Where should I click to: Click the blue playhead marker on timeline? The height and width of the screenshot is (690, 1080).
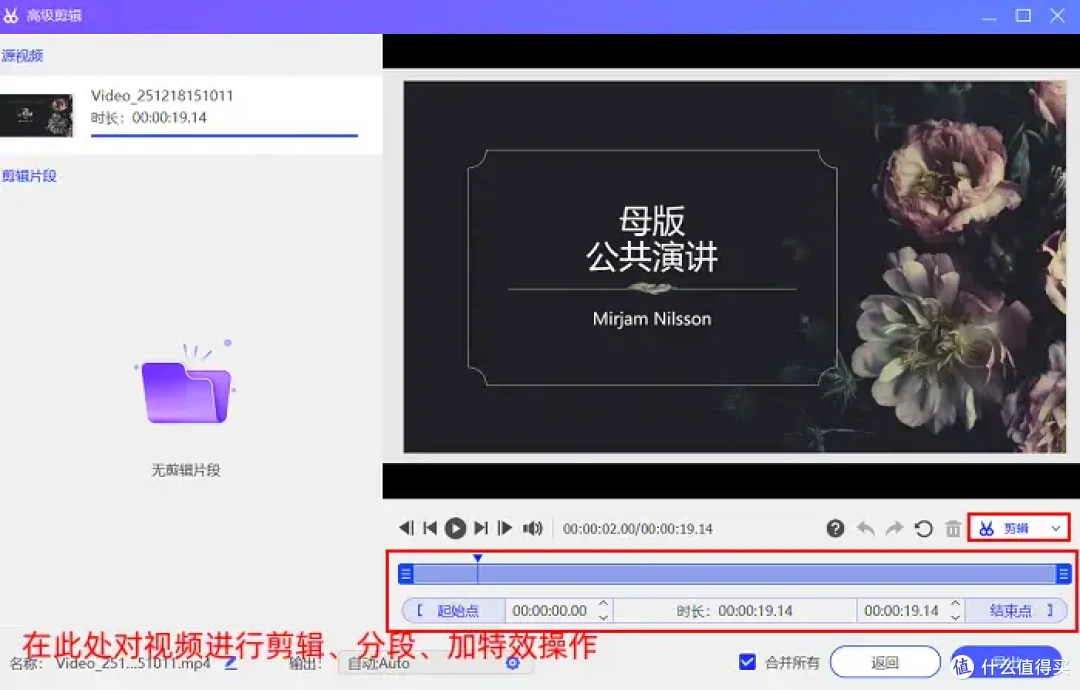coord(477,558)
